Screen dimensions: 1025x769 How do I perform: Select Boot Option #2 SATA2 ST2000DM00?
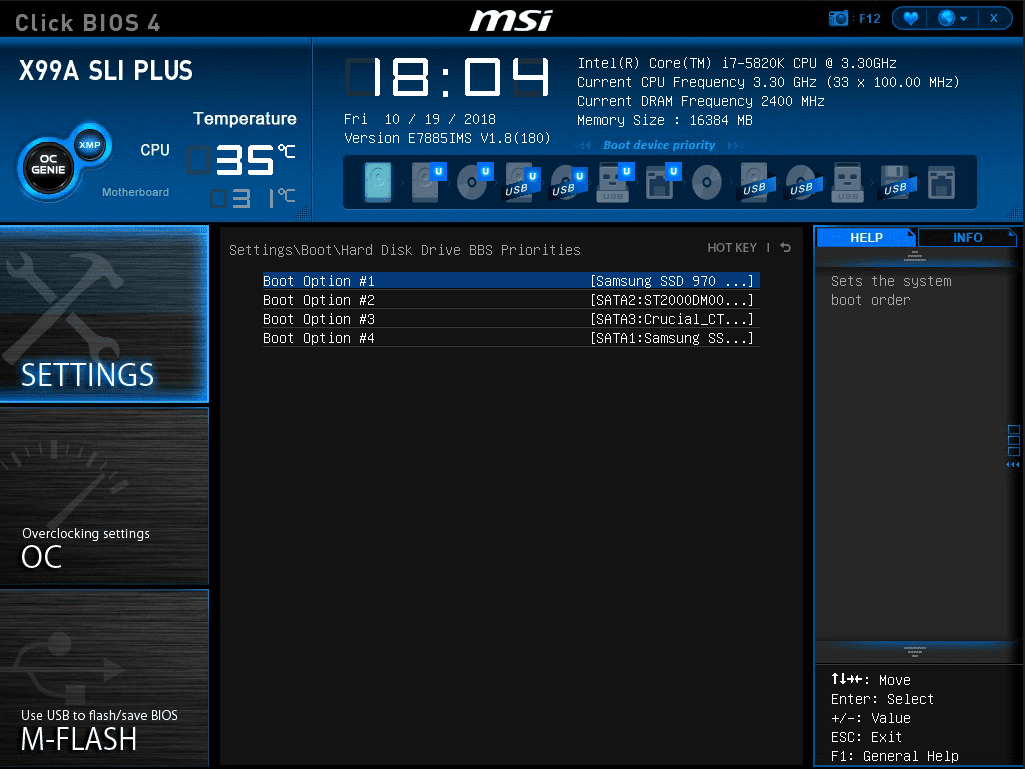tap(511, 300)
